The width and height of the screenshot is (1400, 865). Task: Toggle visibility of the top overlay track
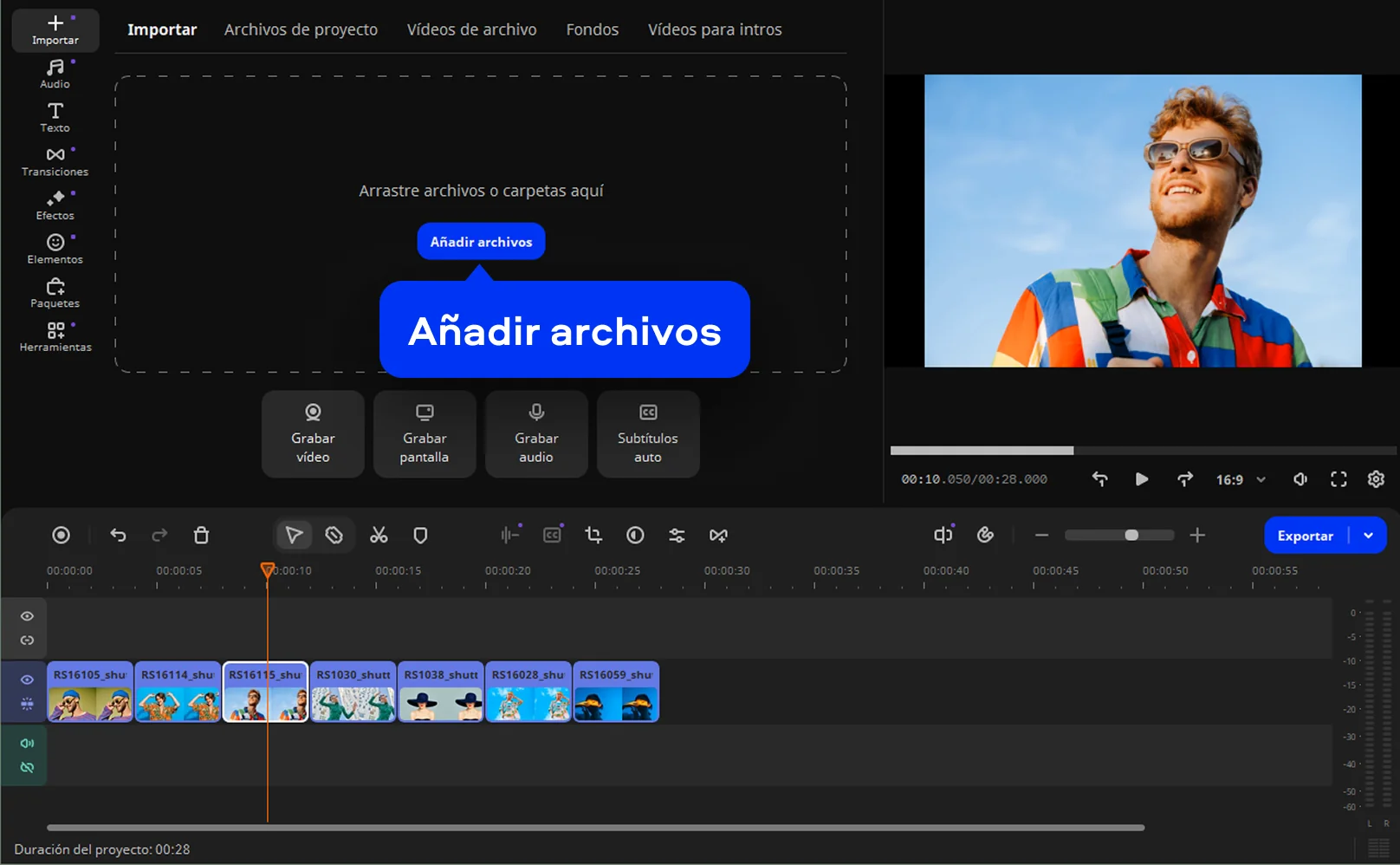pyautogui.click(x=27, y=616)
